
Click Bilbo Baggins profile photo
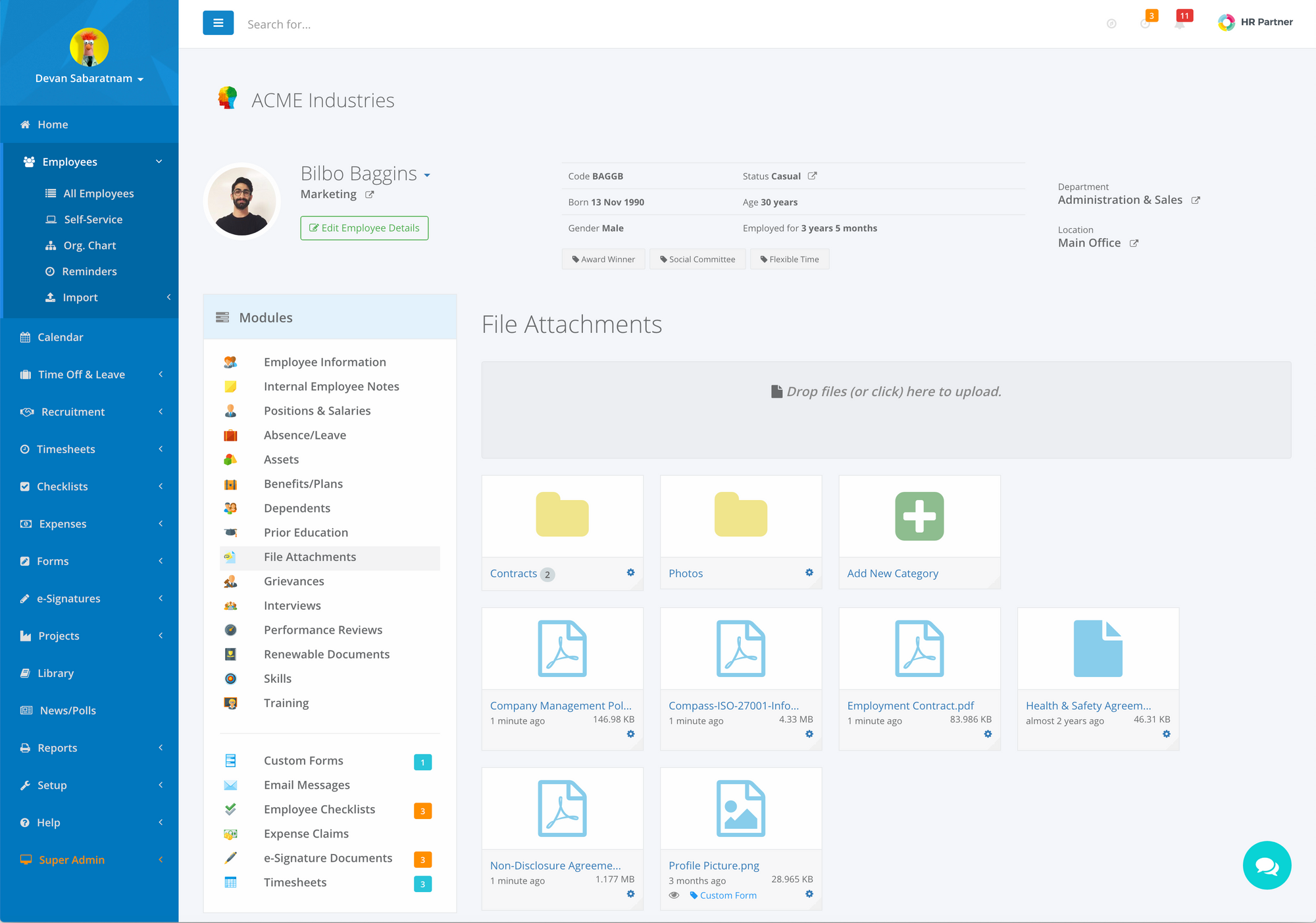[242, 201]
